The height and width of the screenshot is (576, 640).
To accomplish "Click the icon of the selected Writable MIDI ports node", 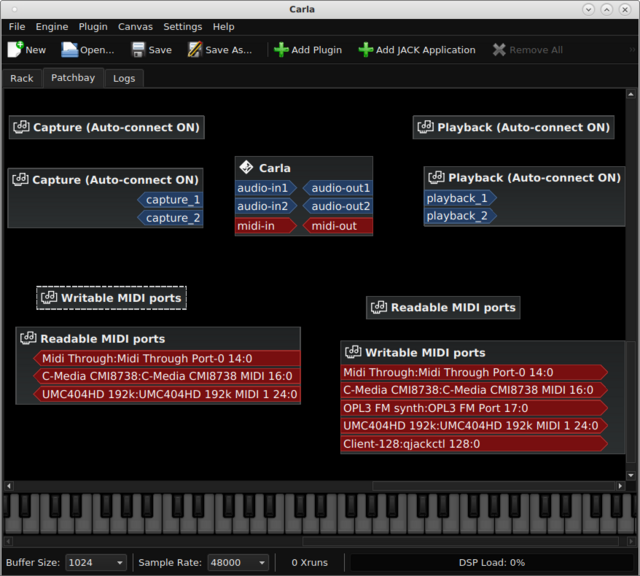I will [x=49, y=297].
